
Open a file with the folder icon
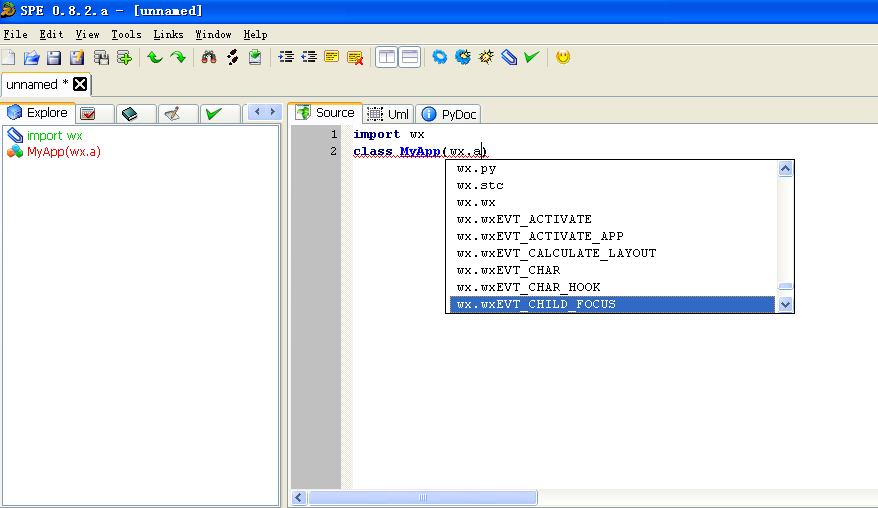coord(31,57)
